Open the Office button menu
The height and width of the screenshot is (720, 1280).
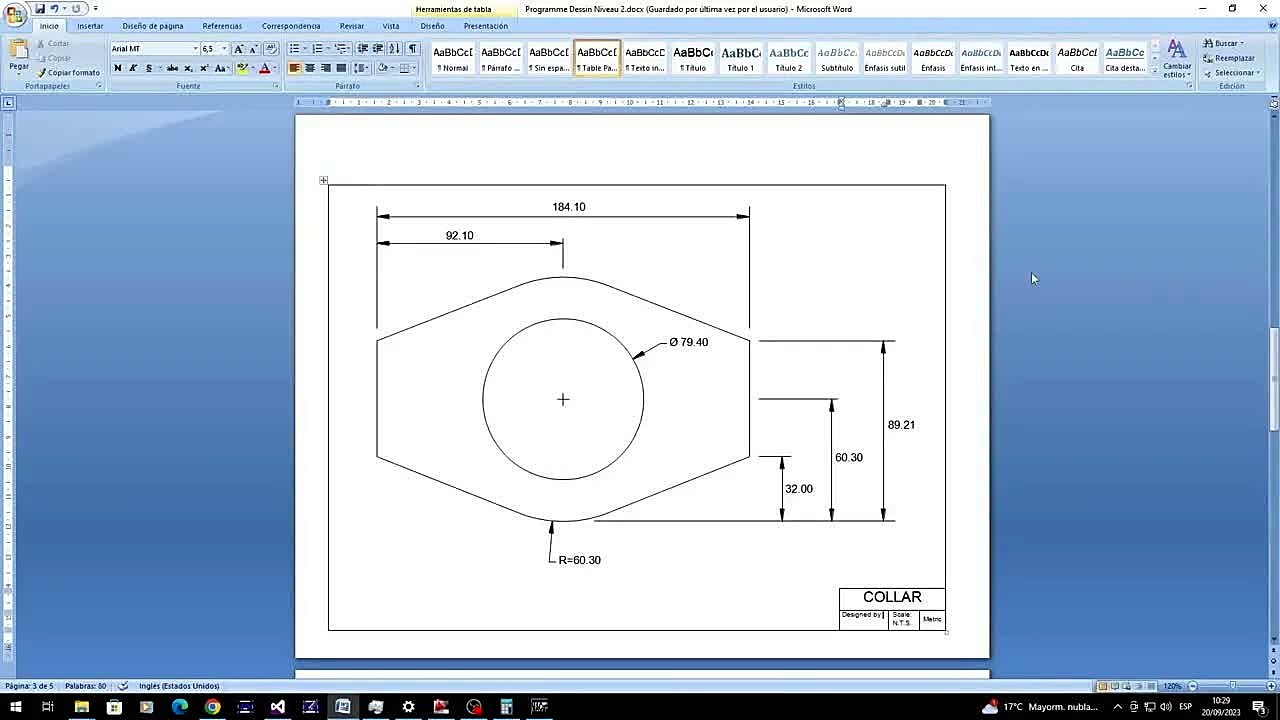click(14, 14)
